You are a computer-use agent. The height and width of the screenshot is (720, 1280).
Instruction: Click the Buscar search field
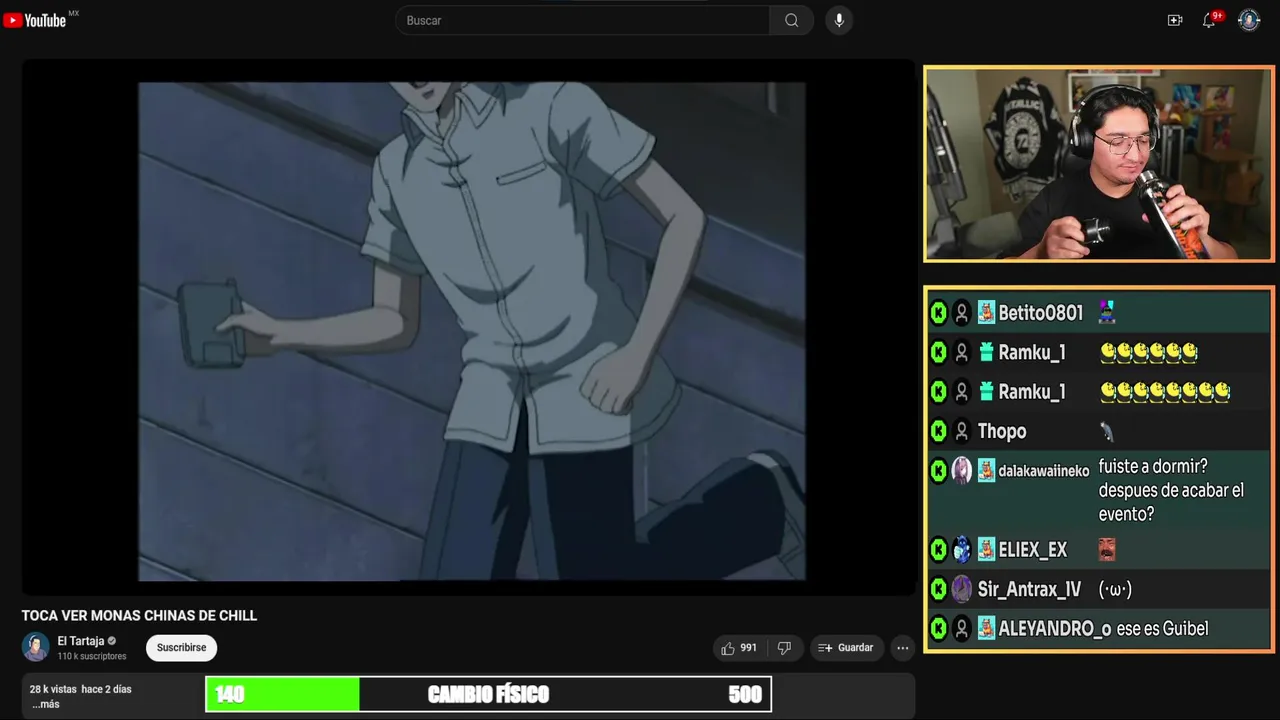tap(583, 20)
